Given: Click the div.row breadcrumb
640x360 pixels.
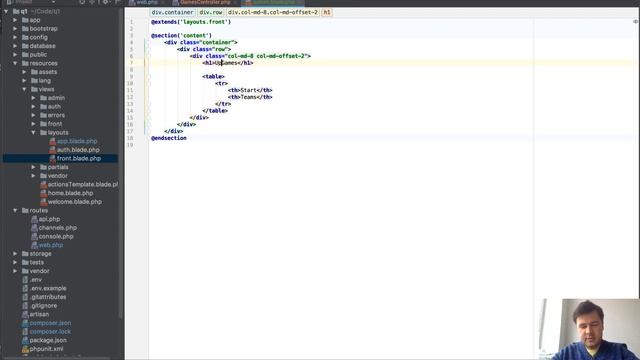Looking at the screenshot, I should pos(211,12).
